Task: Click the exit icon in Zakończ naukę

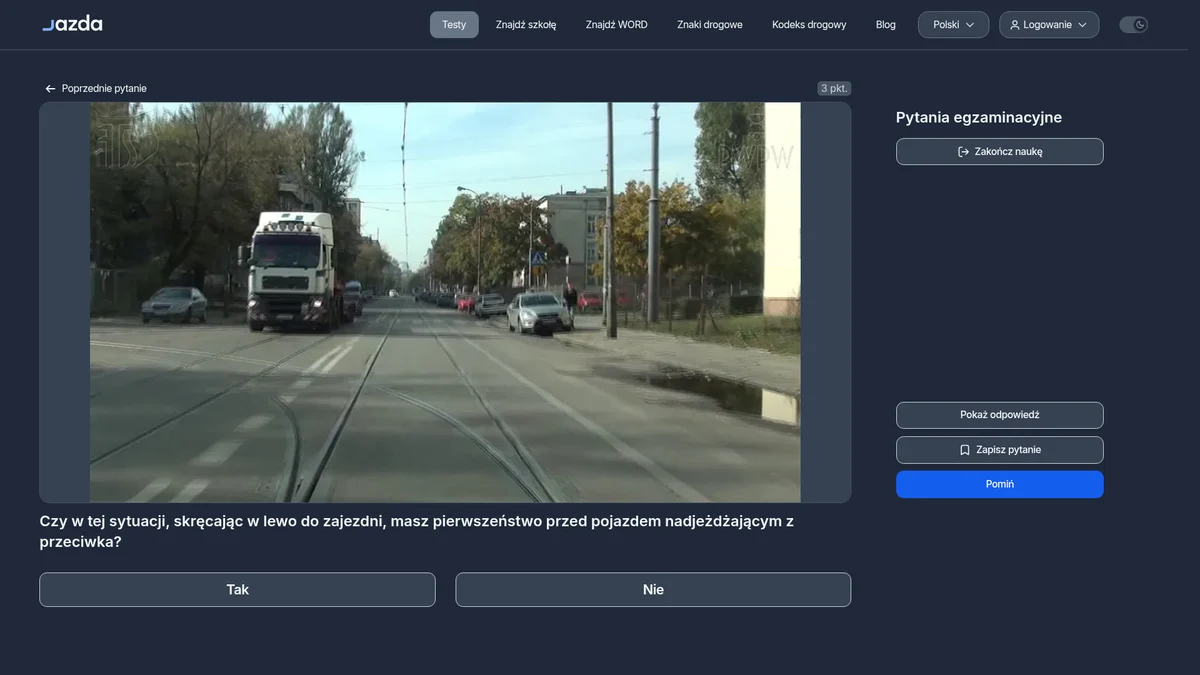Action: point(963,152)
